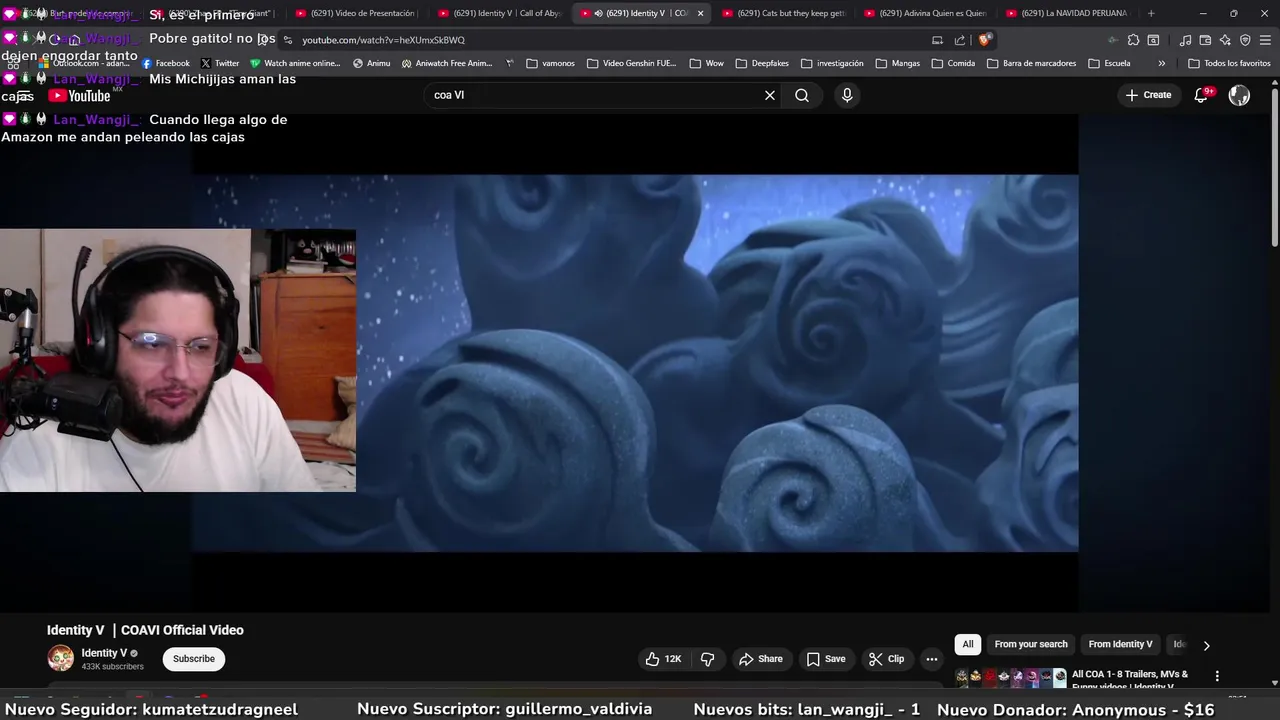Switch to Adivina Quien es Quien tab
This screenshot has height=720, width=1280.
[925, 13]
